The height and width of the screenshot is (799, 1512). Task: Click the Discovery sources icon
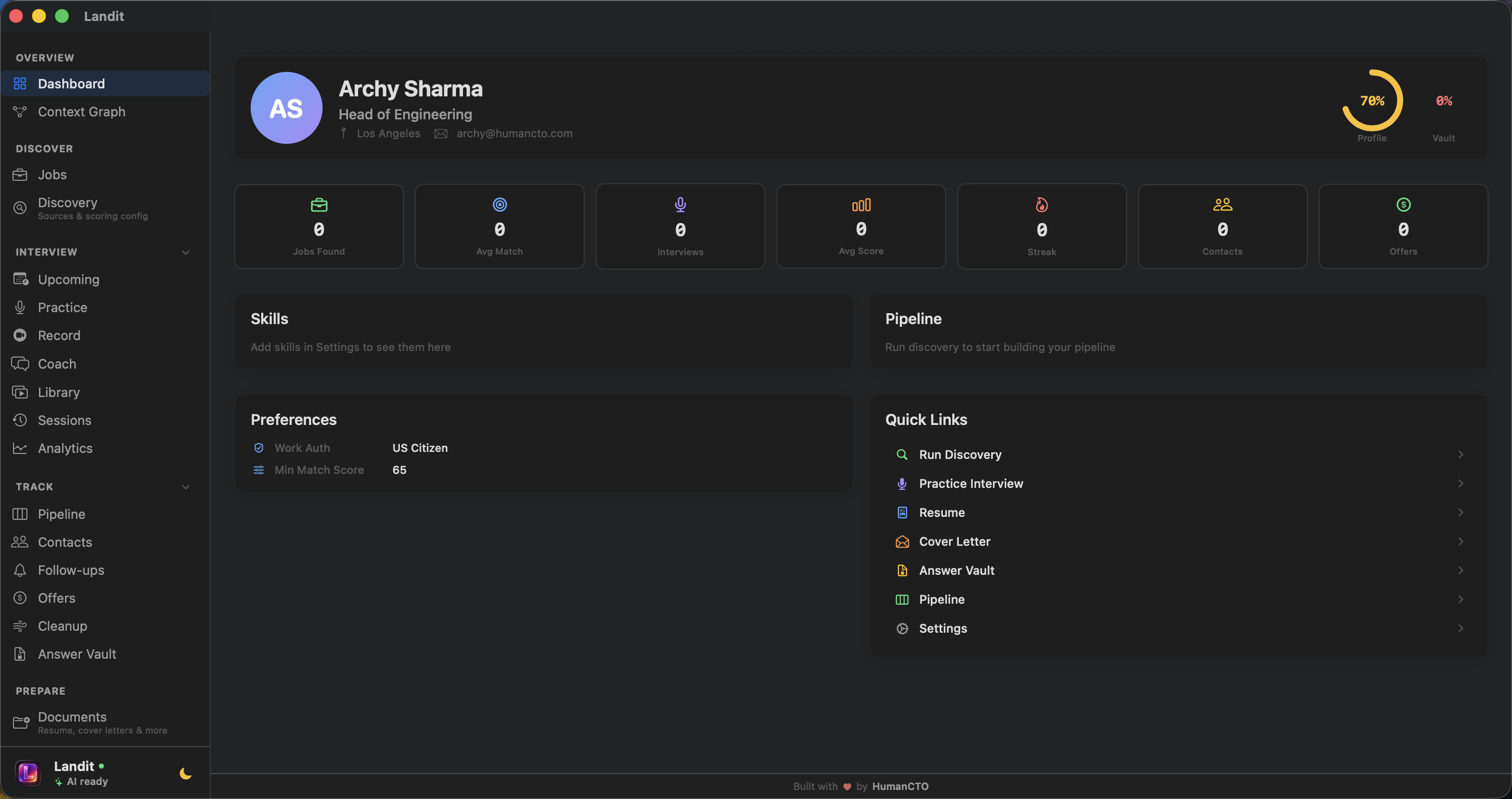pyautogui.click(x=20, y=208)
